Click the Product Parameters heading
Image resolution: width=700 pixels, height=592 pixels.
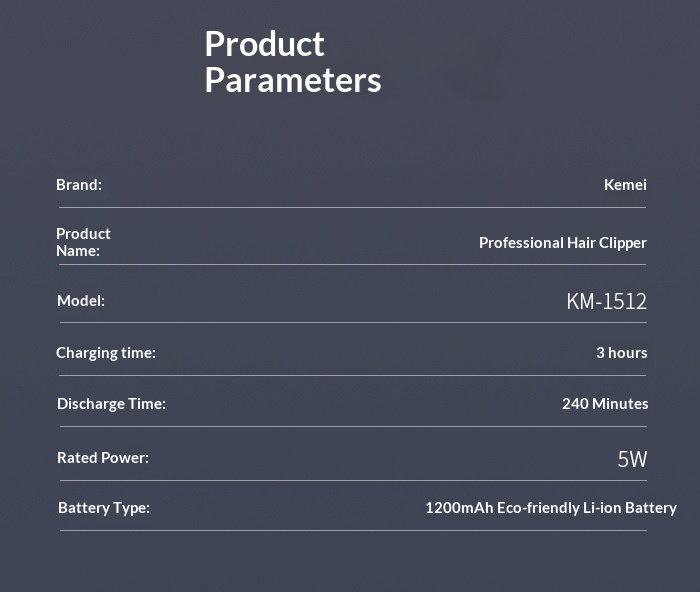tap(292, 62)
